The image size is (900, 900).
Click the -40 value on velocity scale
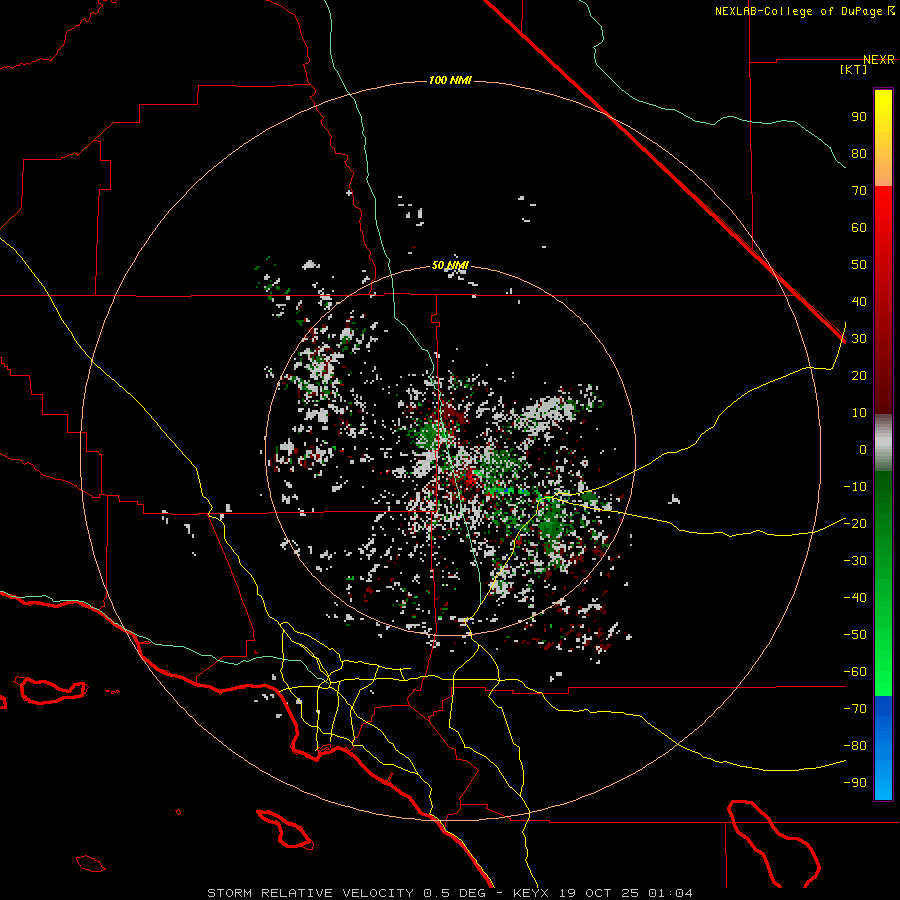pos(855,598)
